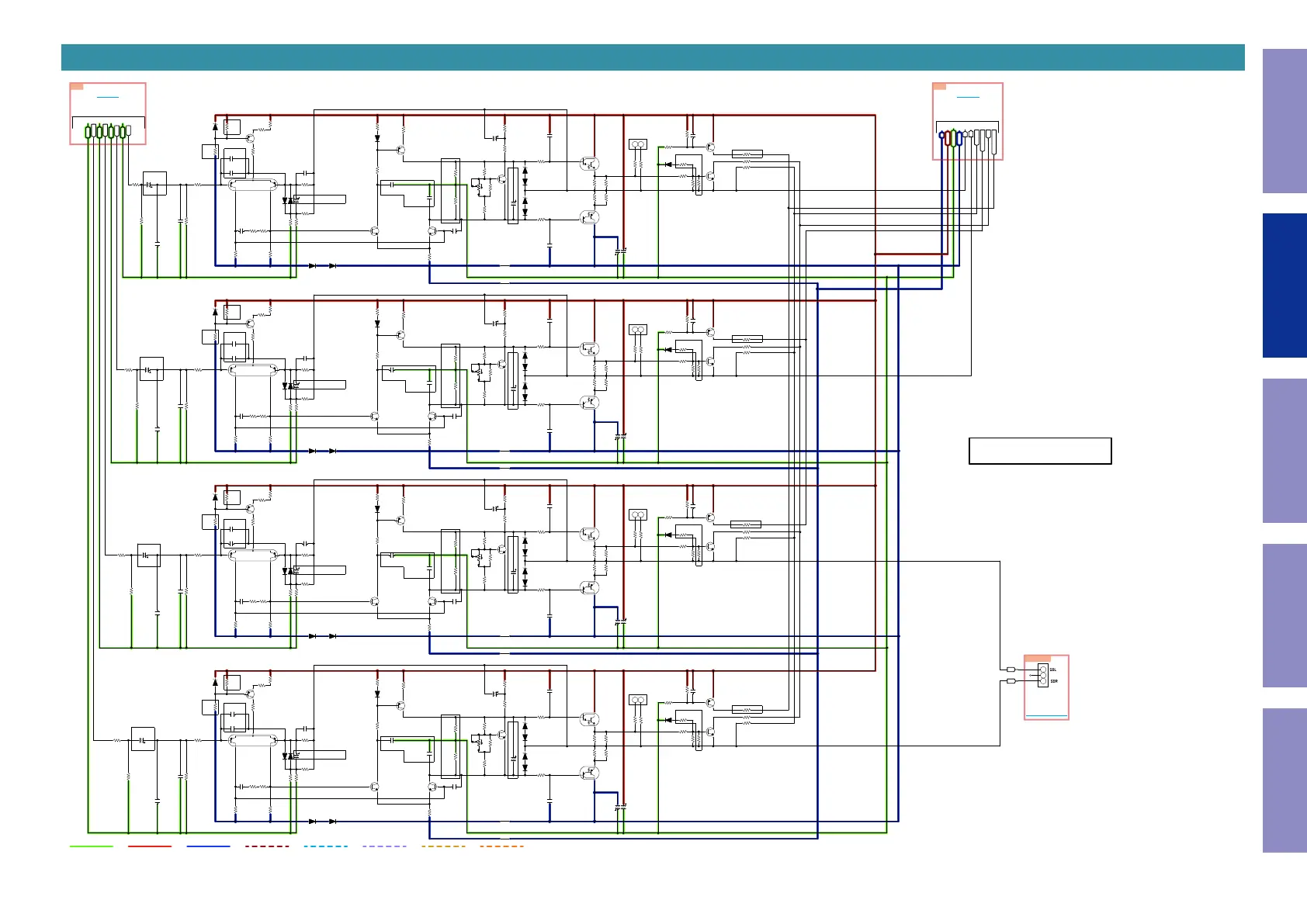
Task: Pick the solid green legend line
Action: click(92, 846)
